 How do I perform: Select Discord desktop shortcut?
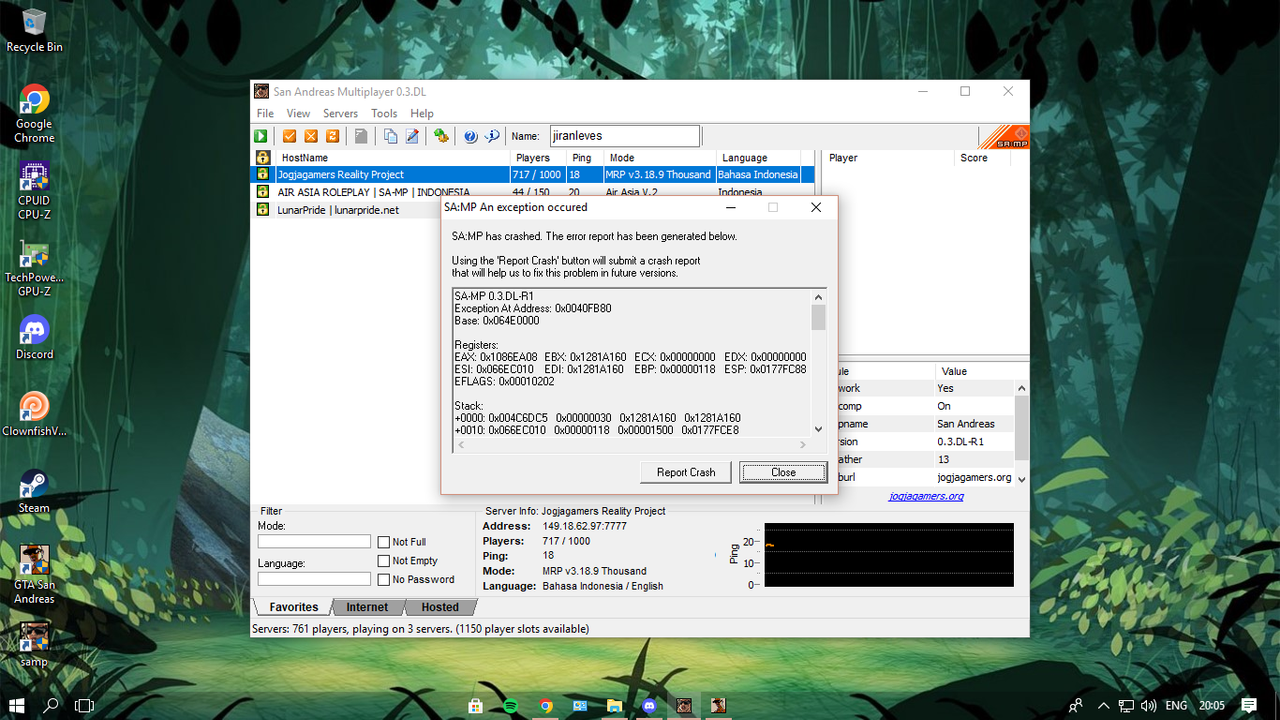(x=34, y=337)
